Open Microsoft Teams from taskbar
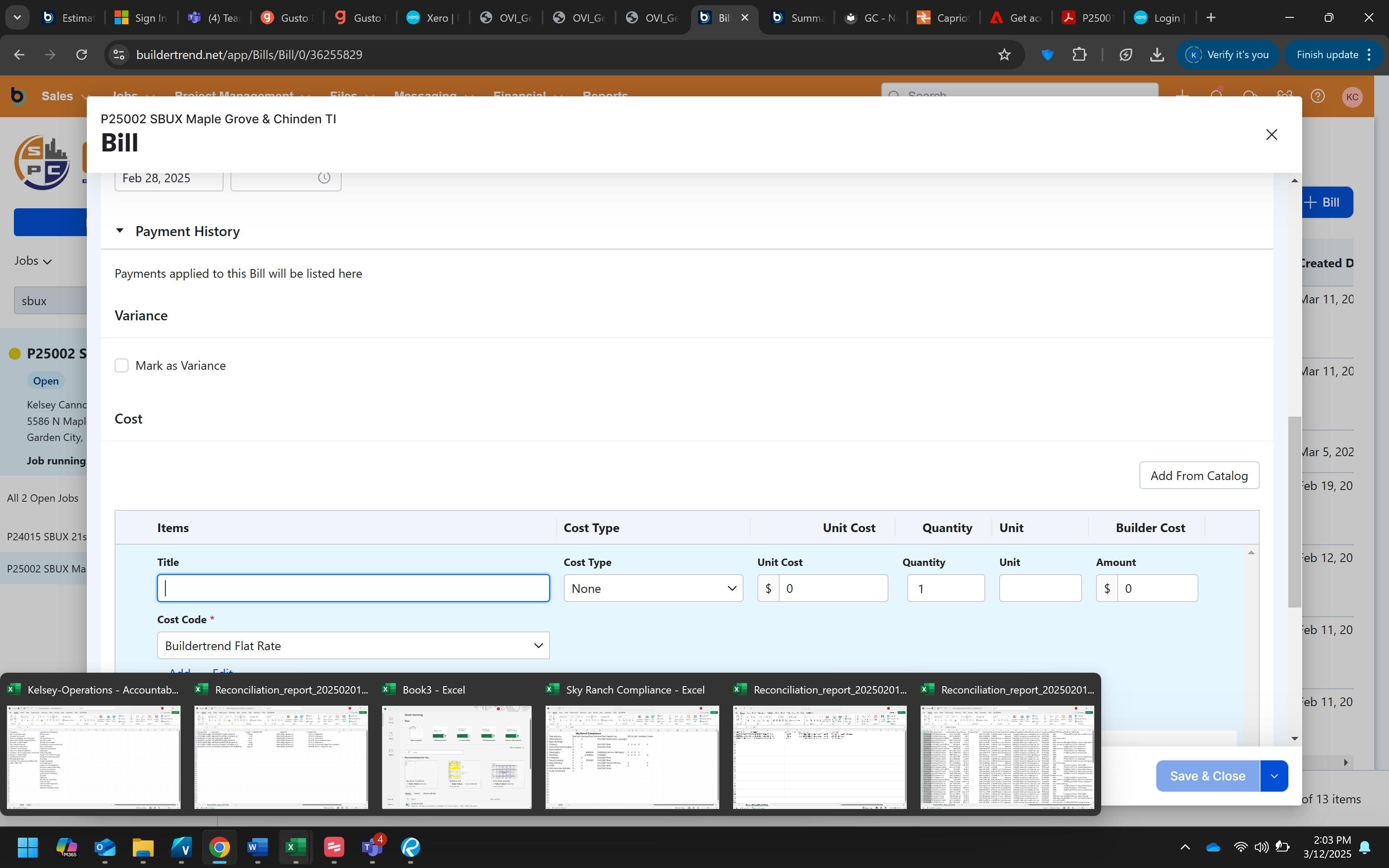 pyautogui.click(x=372, y=847)
